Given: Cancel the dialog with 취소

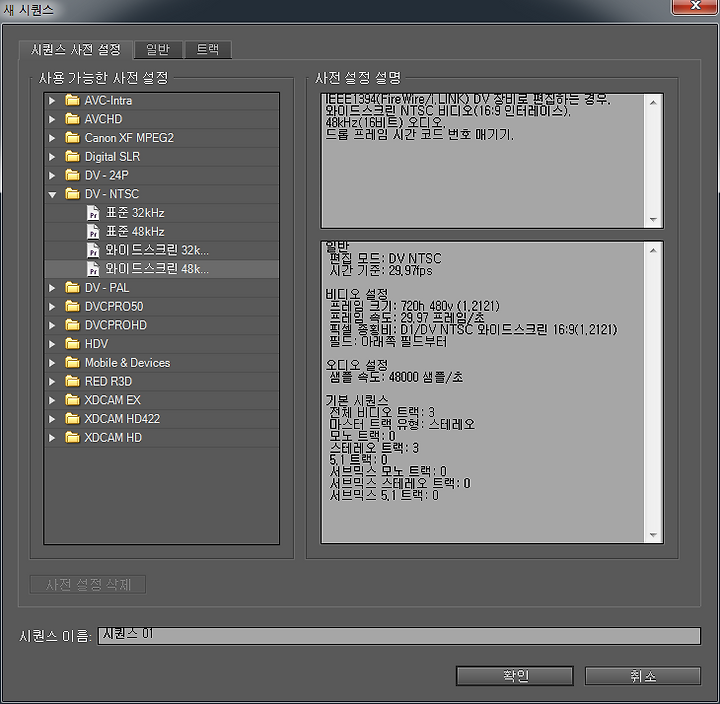Looking at the screenshot, I should 643,676.
